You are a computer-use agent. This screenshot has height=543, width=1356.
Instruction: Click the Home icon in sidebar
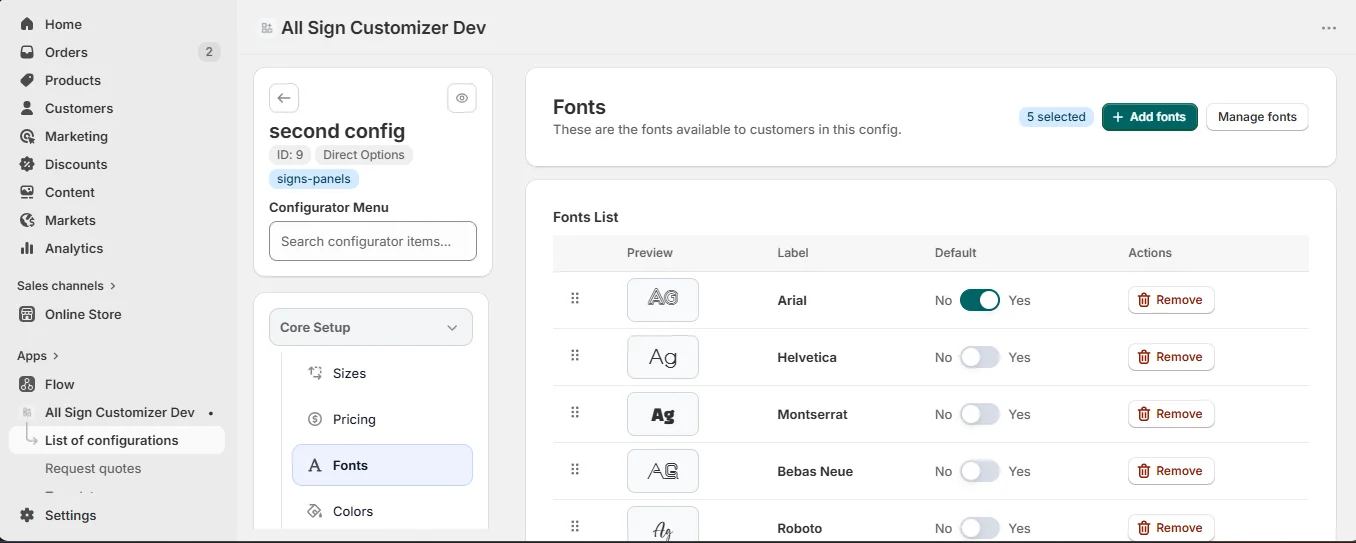point(27,24)
